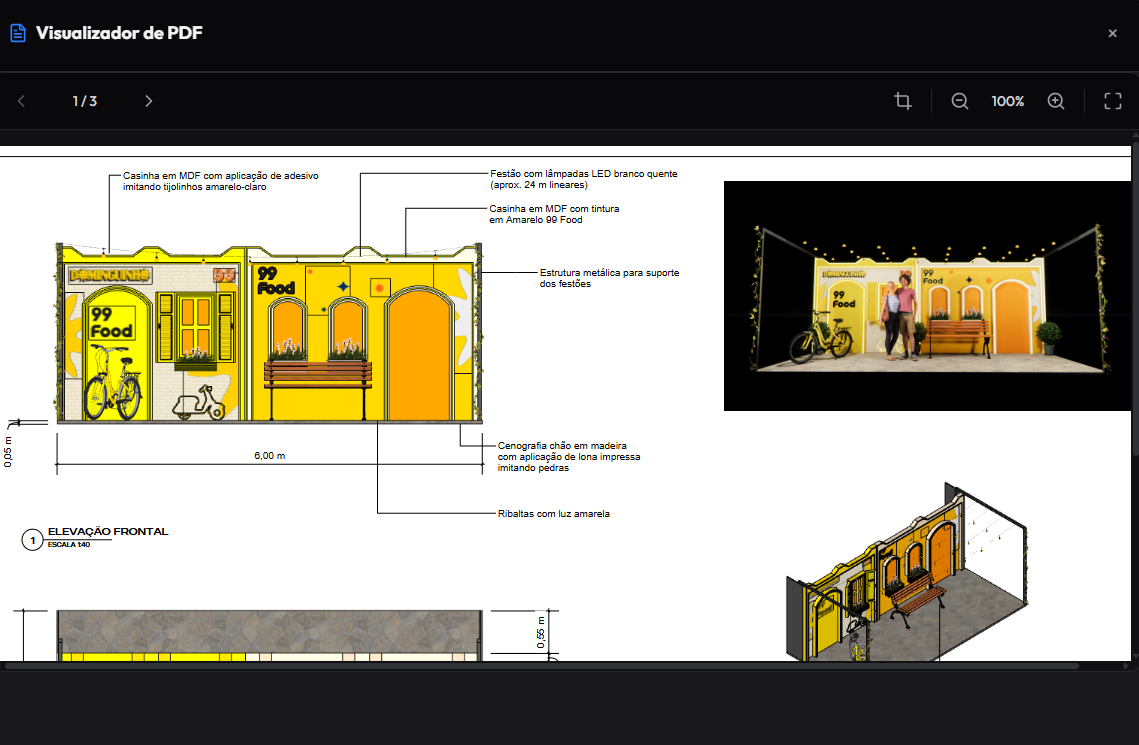Click the 6,00 m dimension text
The width and height of the screenshot is (1139, 745).
coord(269,456)
